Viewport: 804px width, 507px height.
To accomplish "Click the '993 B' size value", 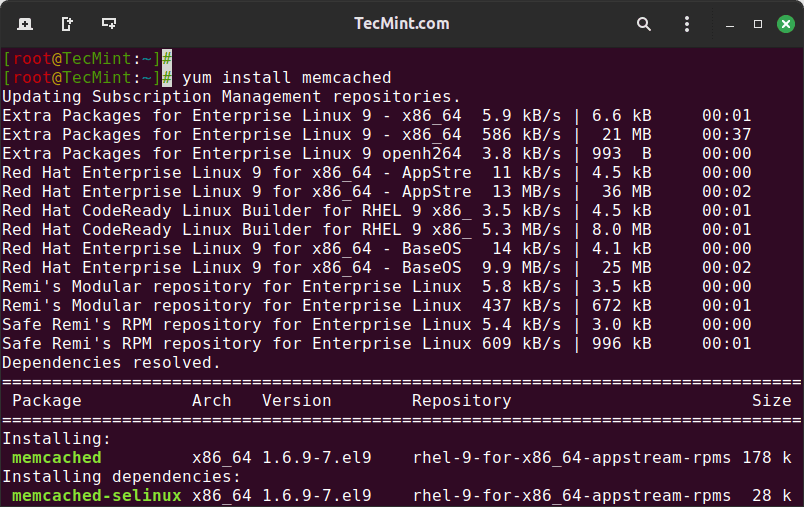I will click(621, 154).
